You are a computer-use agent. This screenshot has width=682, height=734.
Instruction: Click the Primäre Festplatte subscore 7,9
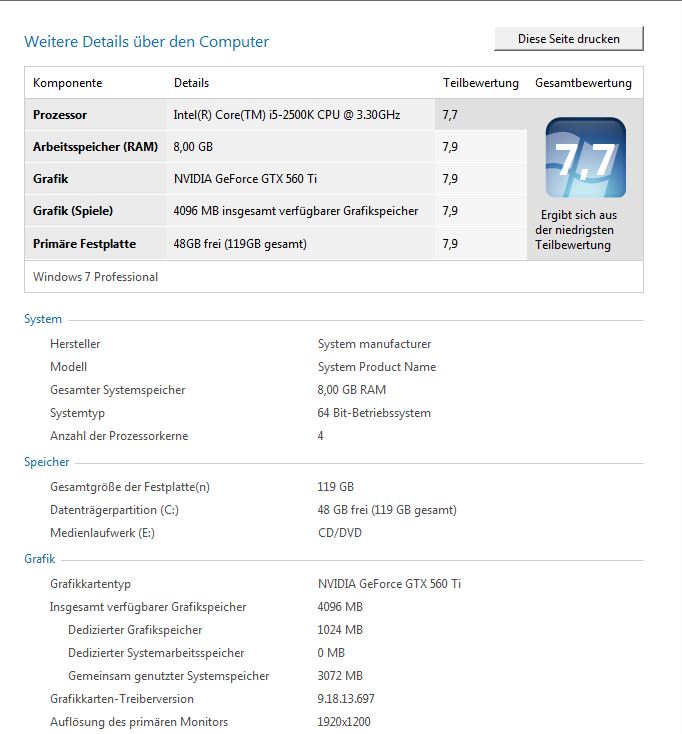coord(450,244)
